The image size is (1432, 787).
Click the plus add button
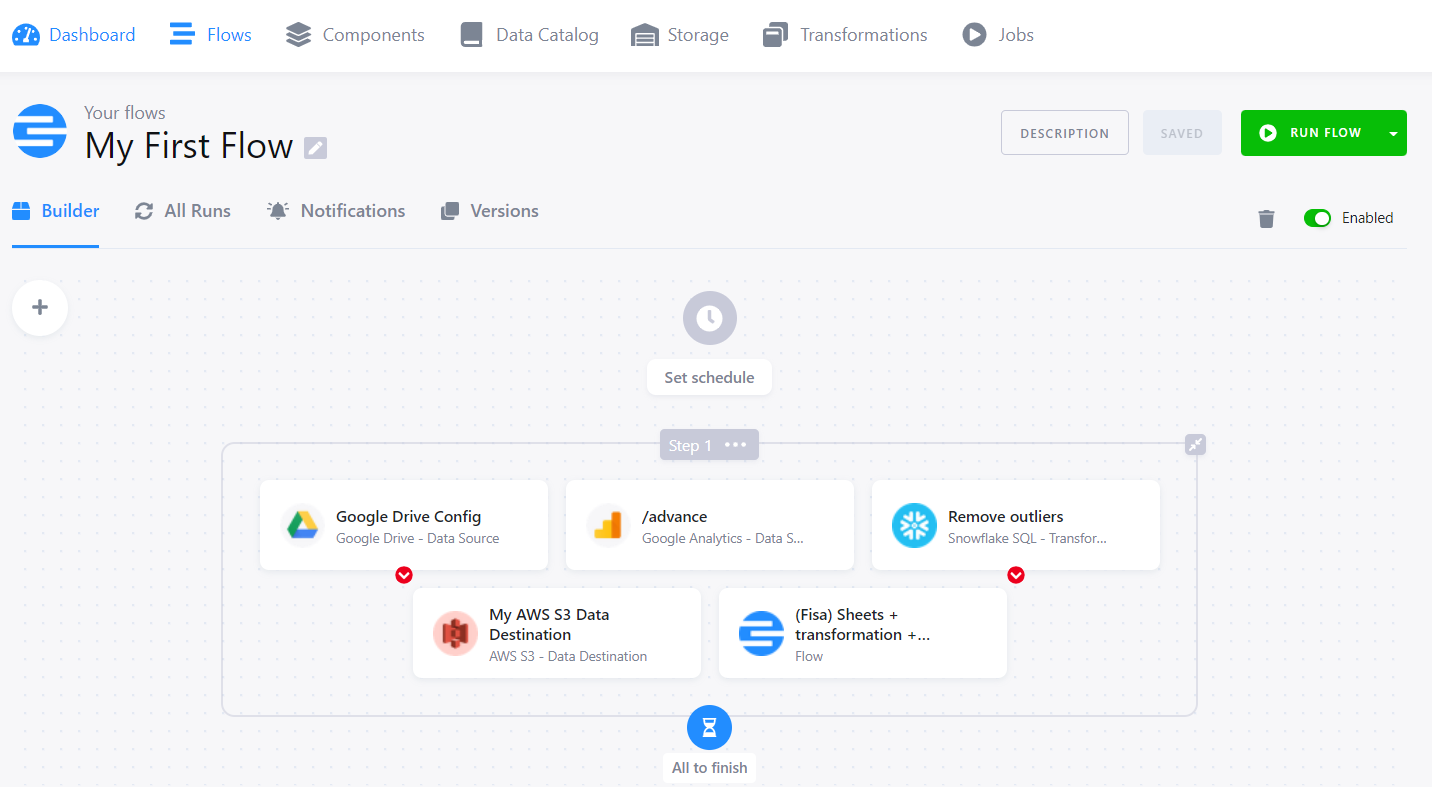[40, 307]
